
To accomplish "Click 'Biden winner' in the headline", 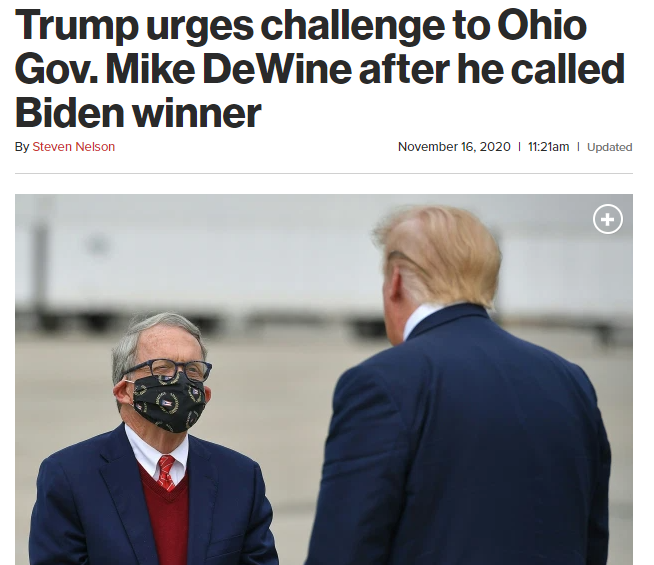I will 138,113.
